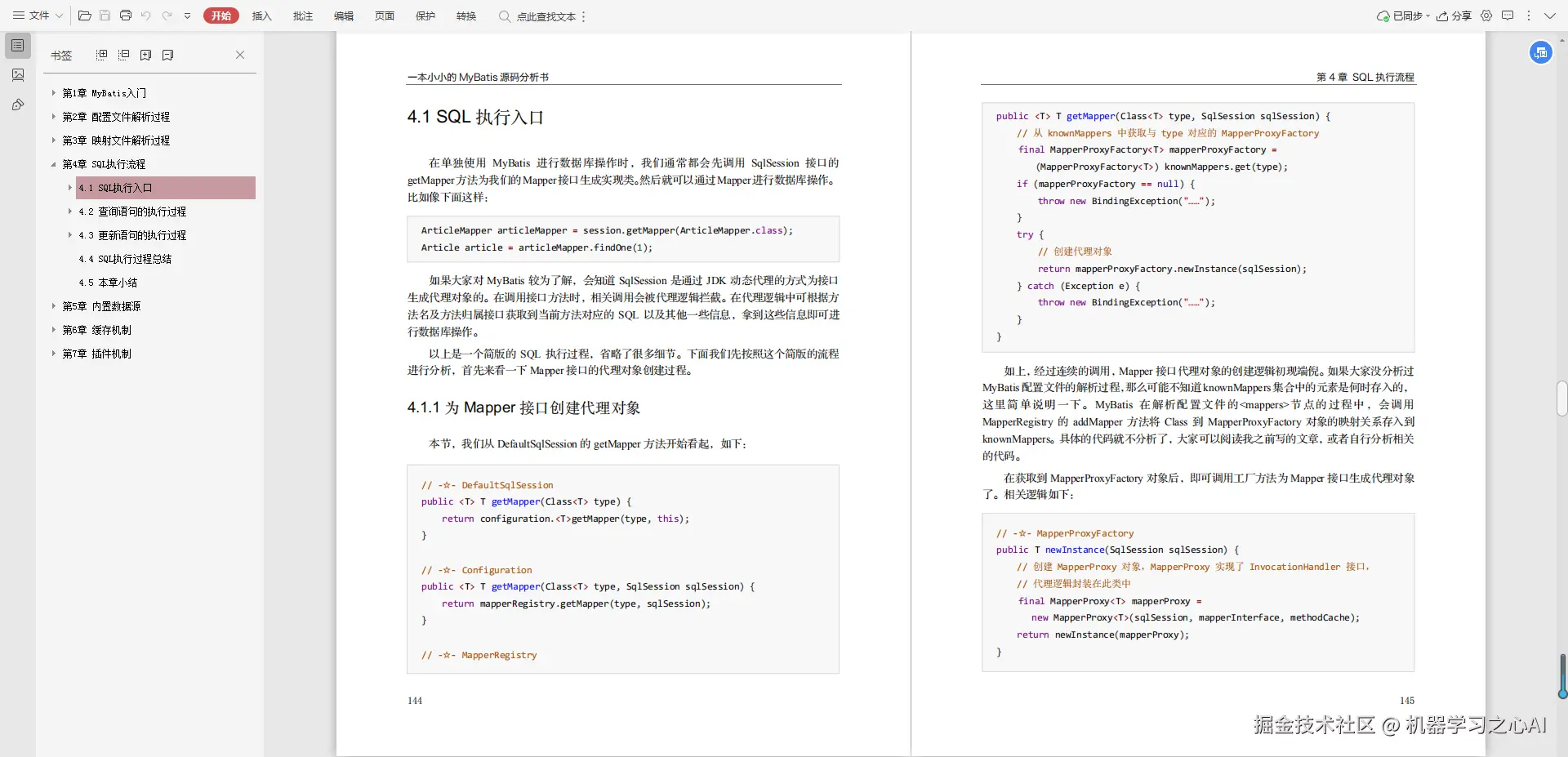Click the expand all bookmarks icon
Screen dimensions: 1568x757
(x=101, y=55)
